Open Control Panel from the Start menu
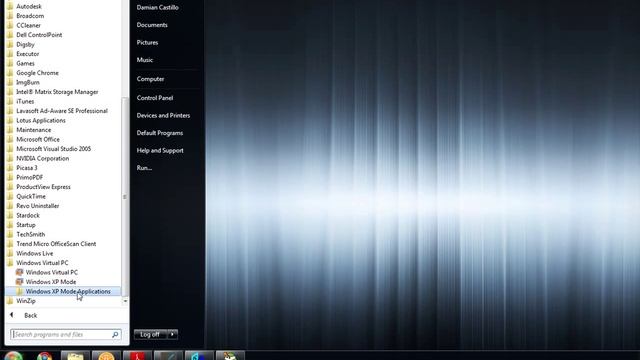Screen dimensions: 640x360 [155, 98]
